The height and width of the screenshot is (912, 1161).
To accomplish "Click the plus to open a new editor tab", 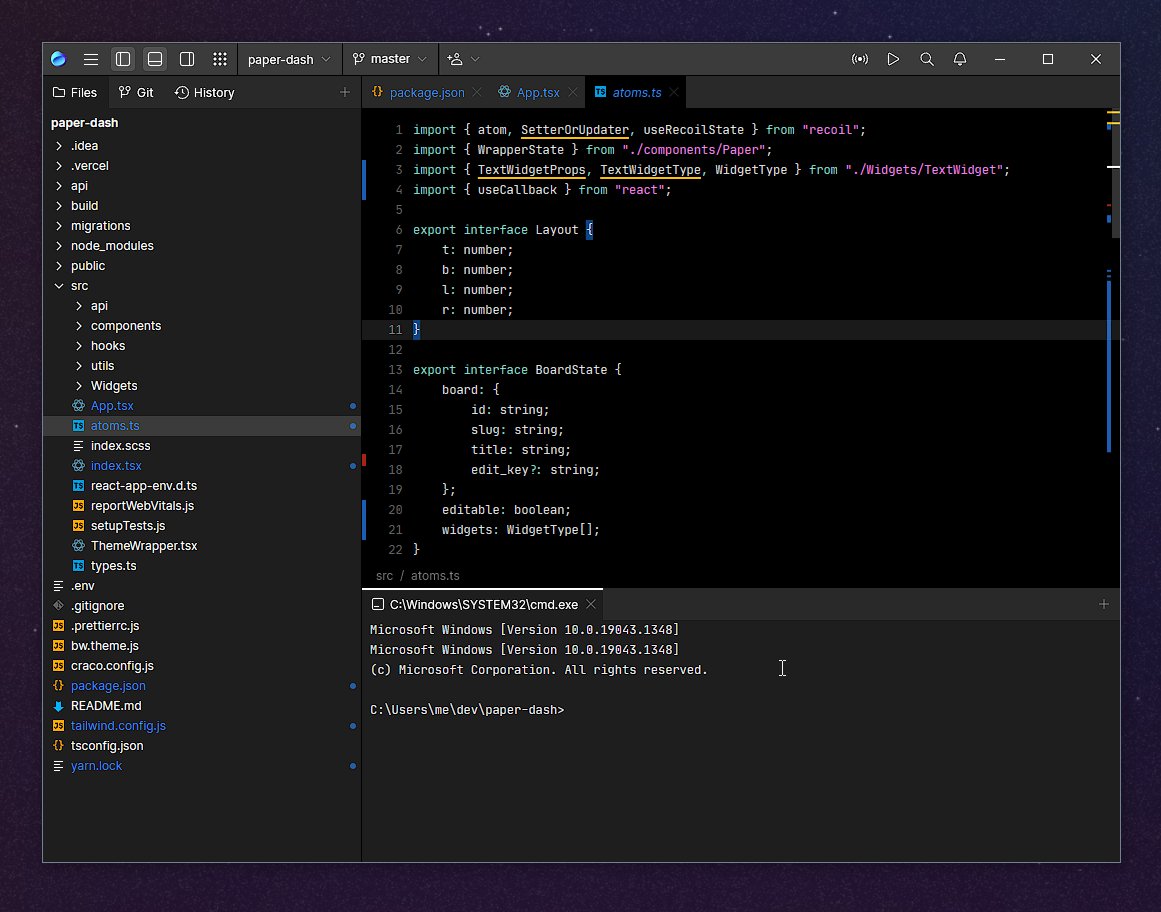I will [x=344, y=91].
